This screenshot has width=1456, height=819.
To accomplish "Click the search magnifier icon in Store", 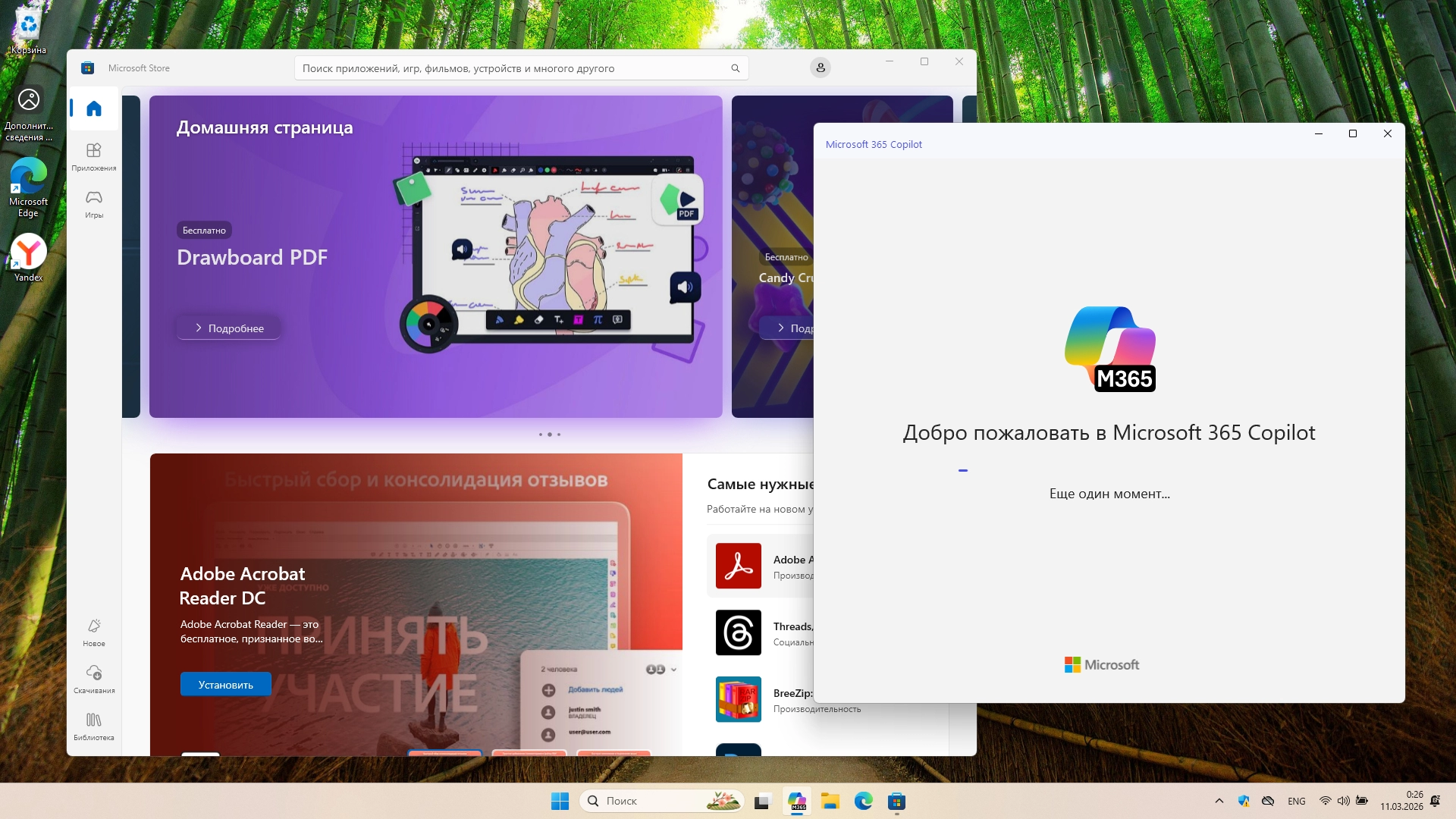I will (735, 68).
